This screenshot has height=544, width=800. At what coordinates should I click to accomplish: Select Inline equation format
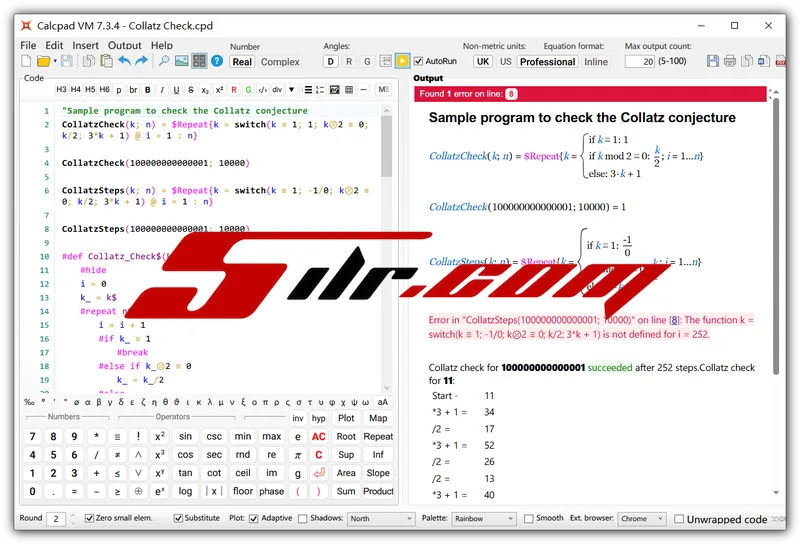coord(596,62)
